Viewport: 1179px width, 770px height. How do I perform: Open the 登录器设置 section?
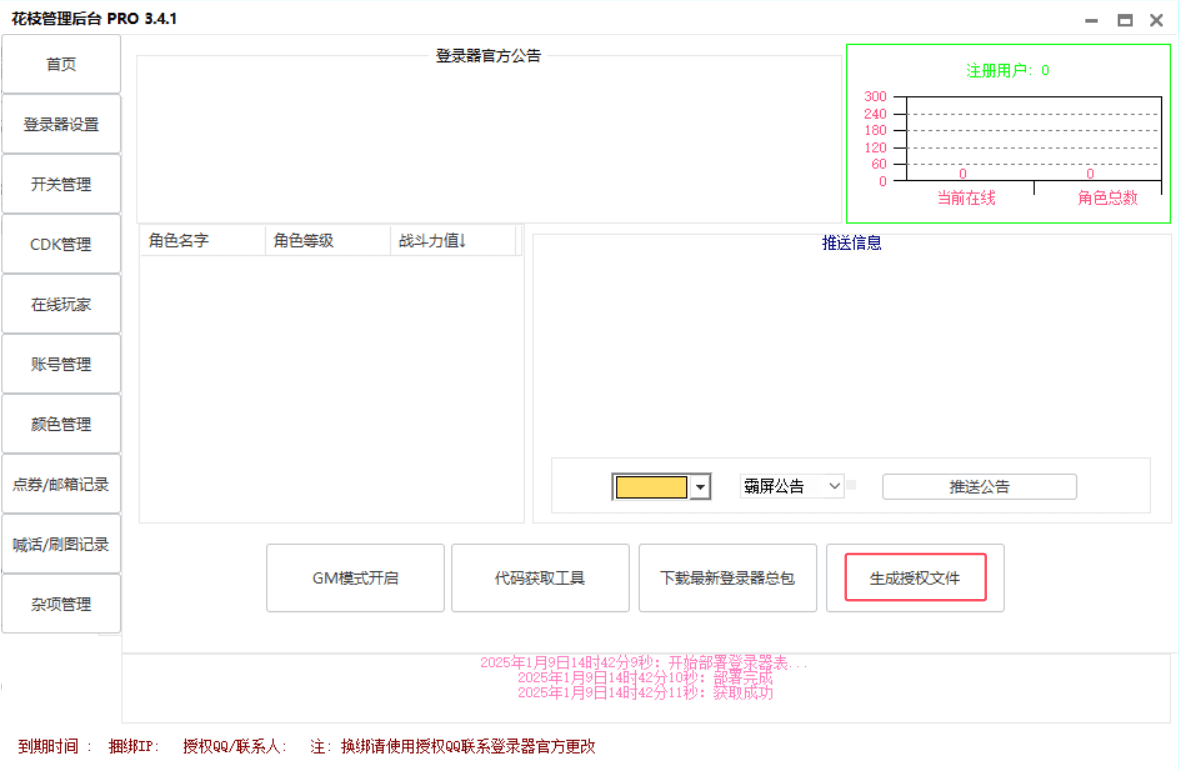click(x=61, y=123)
